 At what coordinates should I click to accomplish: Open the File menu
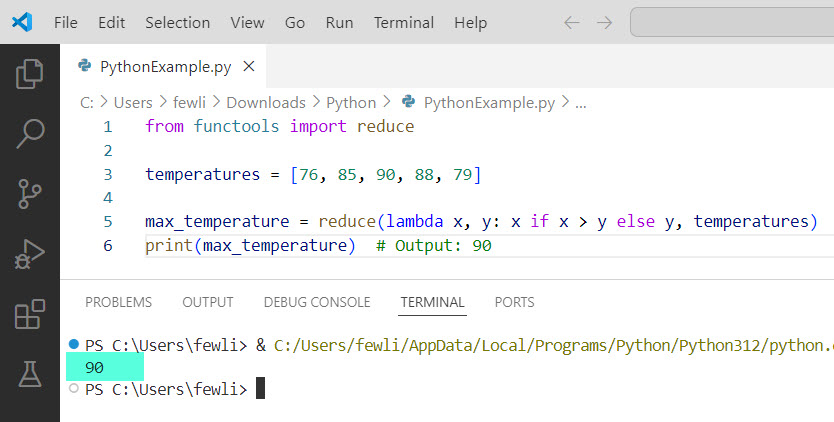click(66, 23)
